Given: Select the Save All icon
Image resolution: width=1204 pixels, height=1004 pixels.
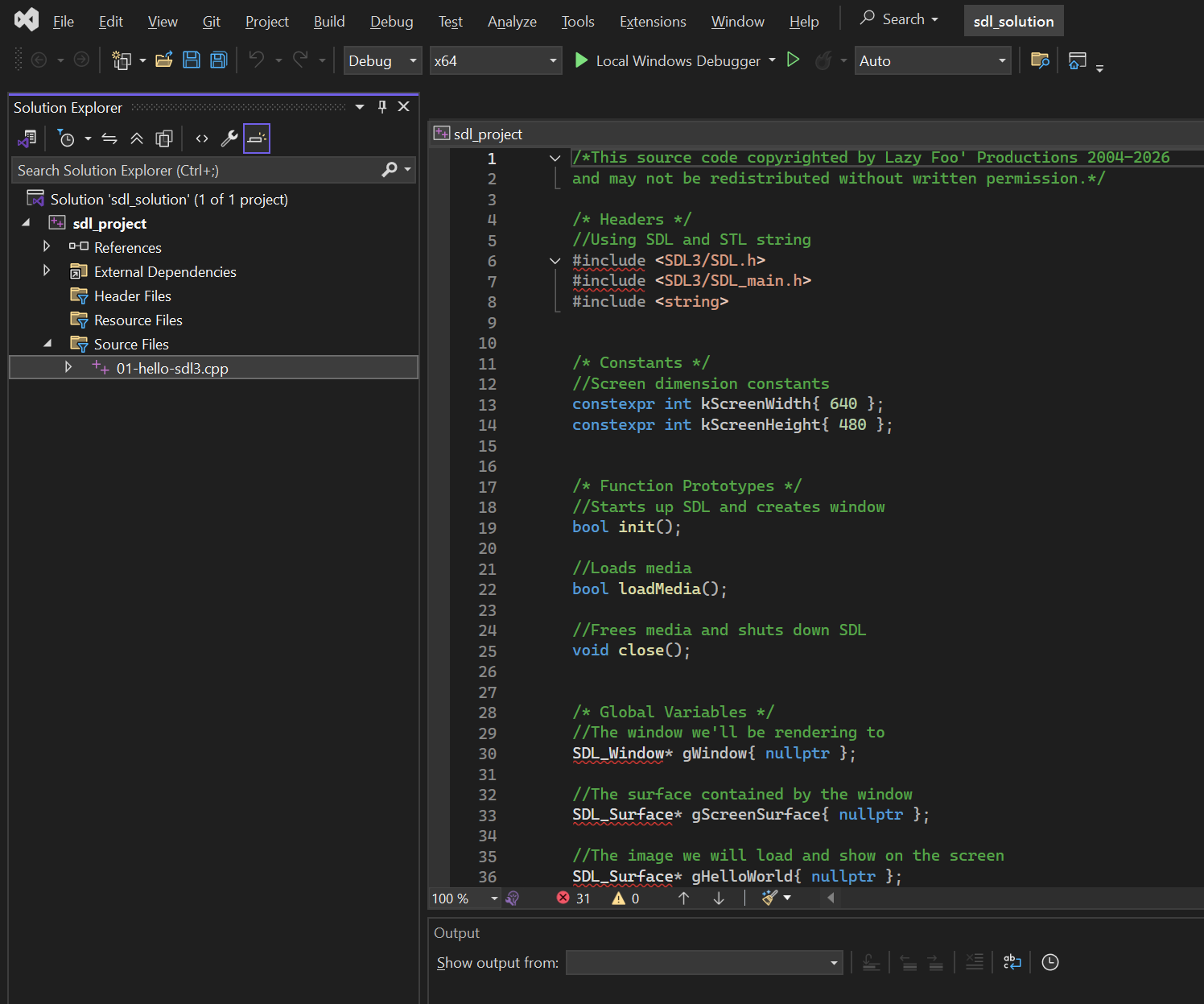Looking at the screenshot, I should [x=218, y=60].
